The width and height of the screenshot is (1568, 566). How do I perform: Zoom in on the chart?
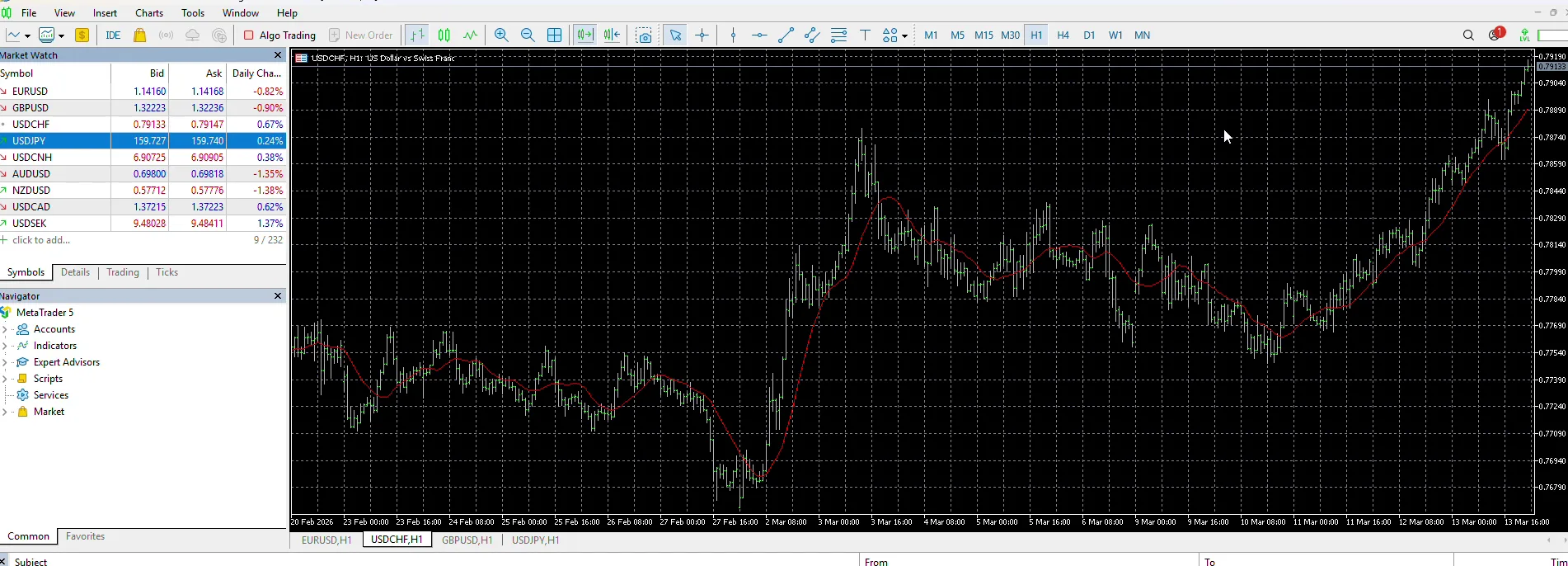[x=501, y=35]
